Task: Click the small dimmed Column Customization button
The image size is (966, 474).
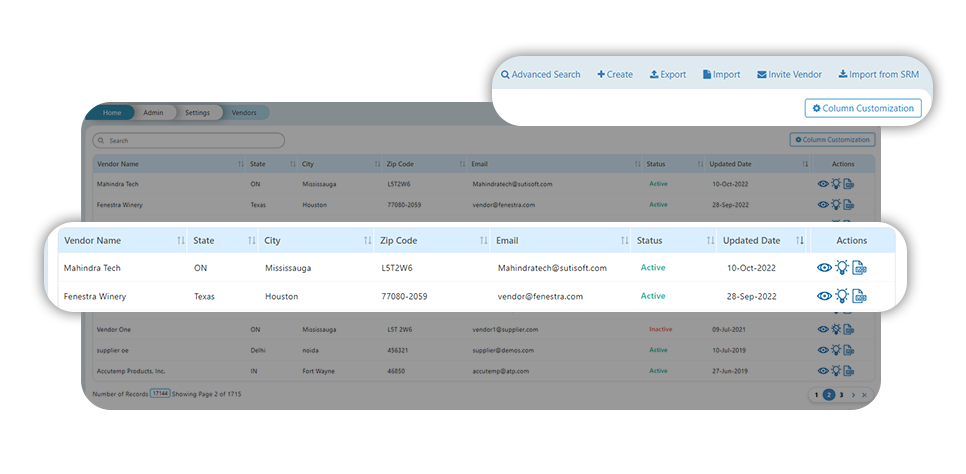Action: tap(832, 140)
